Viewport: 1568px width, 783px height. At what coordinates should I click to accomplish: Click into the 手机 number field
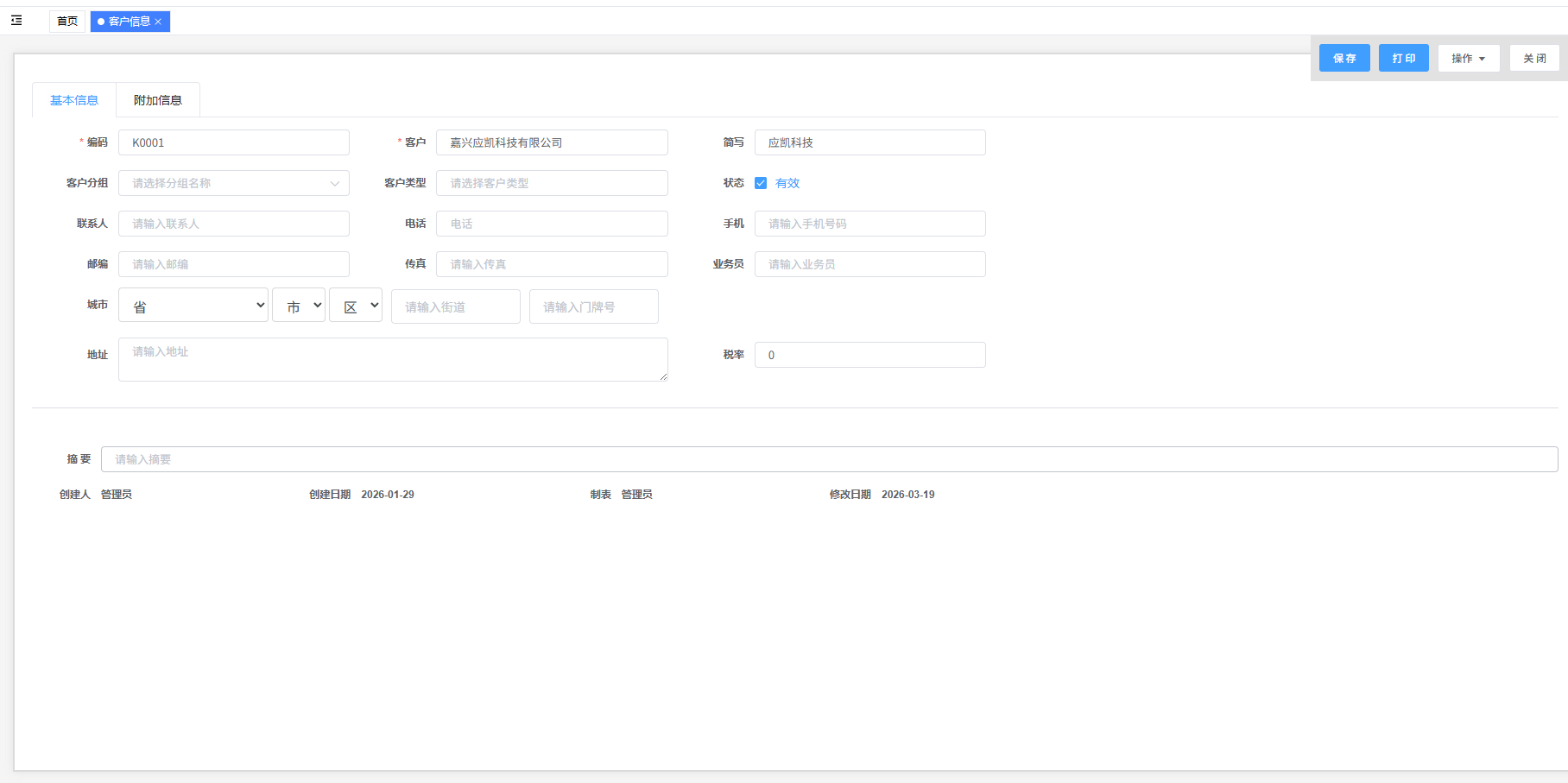pos(869,224)
